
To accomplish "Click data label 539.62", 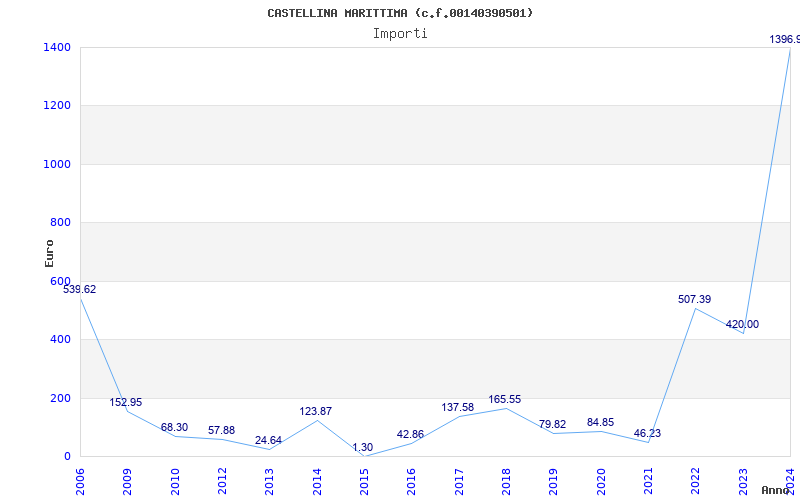I will (x=79, y=289).
